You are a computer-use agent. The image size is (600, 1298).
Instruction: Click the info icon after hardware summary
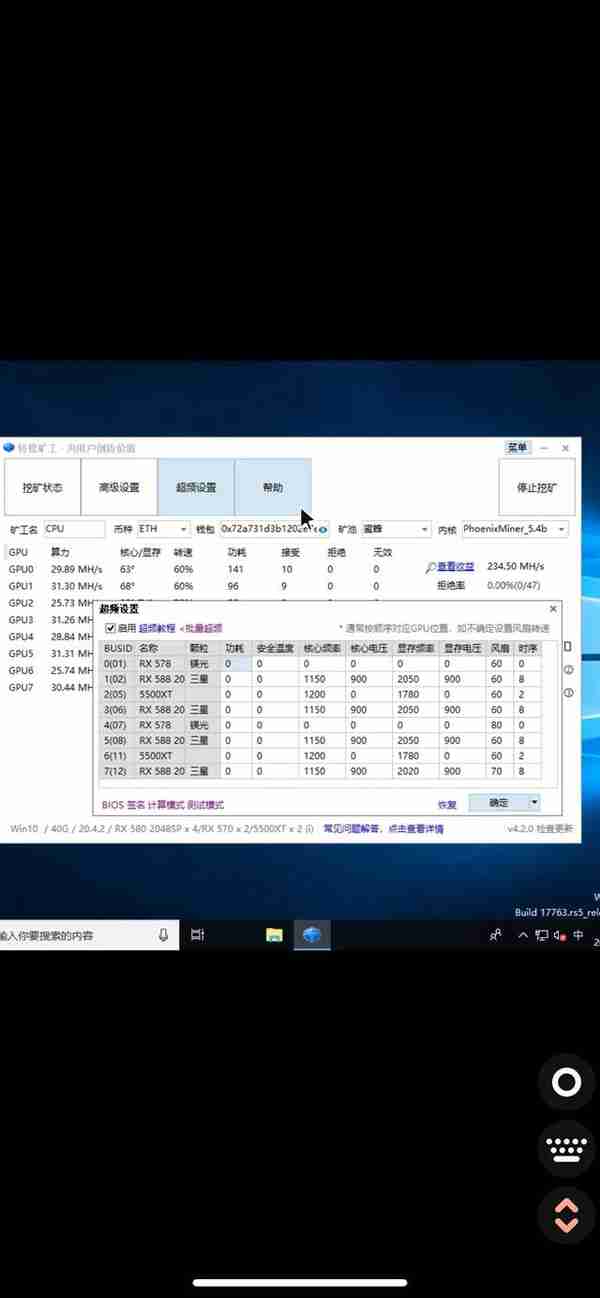(309, 829)
